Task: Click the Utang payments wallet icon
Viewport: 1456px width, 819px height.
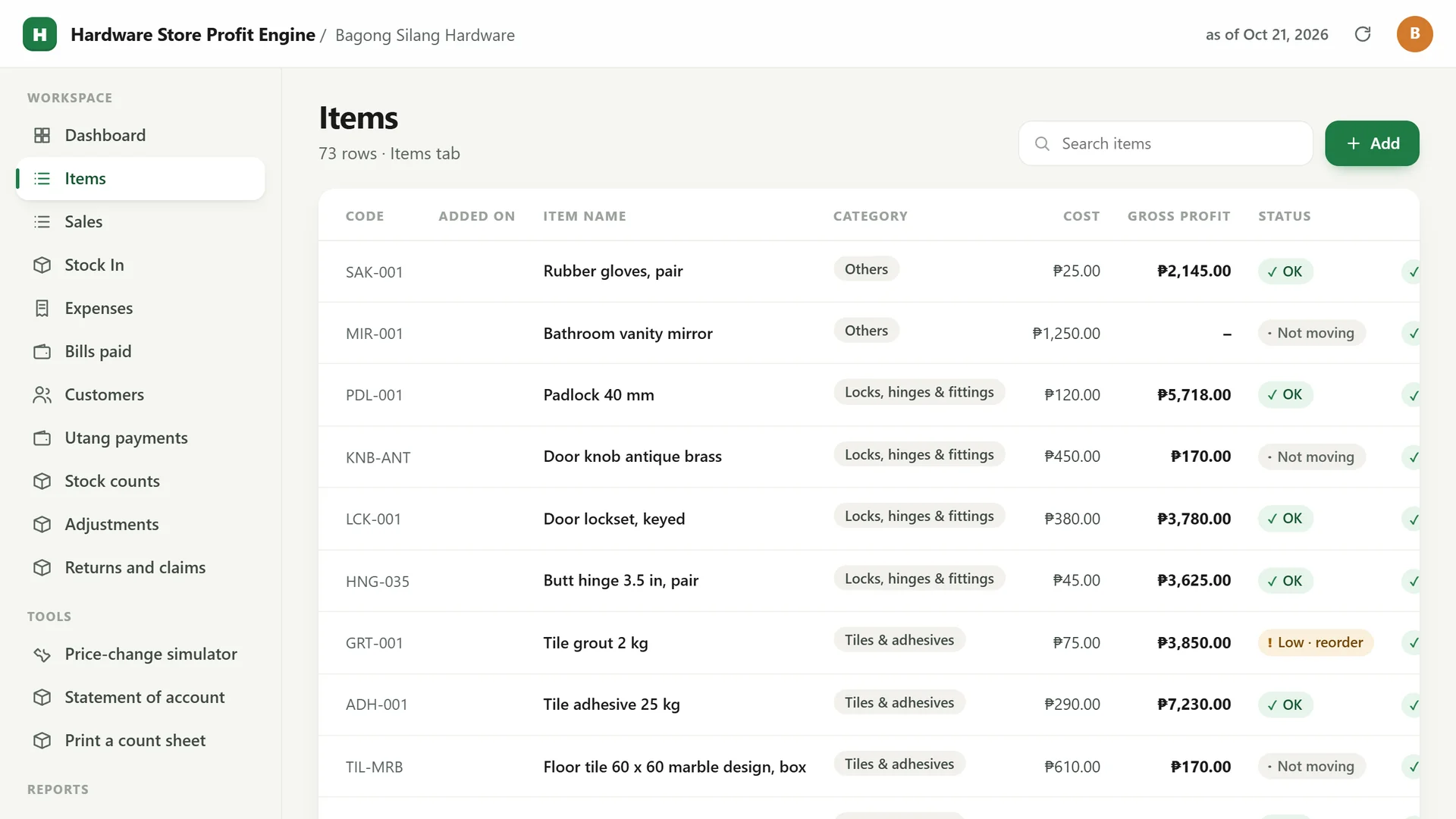Action: [42, 438]
